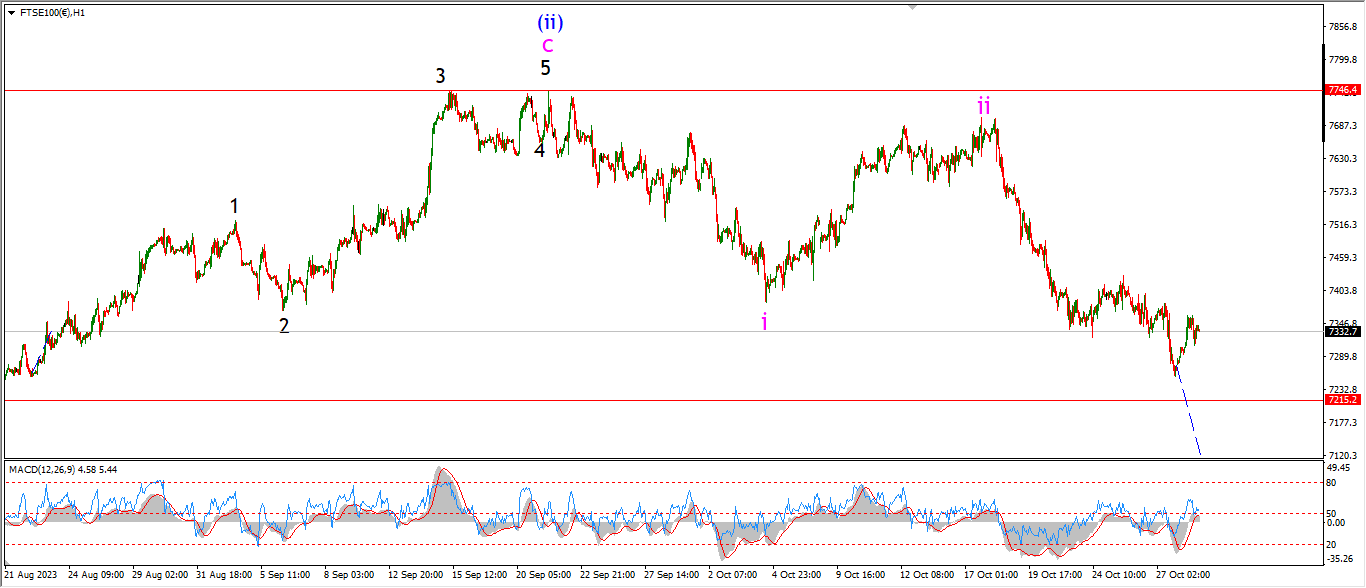Select the black wave 2 label
This screenshot has height=588, width=1366.
pyautogui.click(x=284, y=325)
